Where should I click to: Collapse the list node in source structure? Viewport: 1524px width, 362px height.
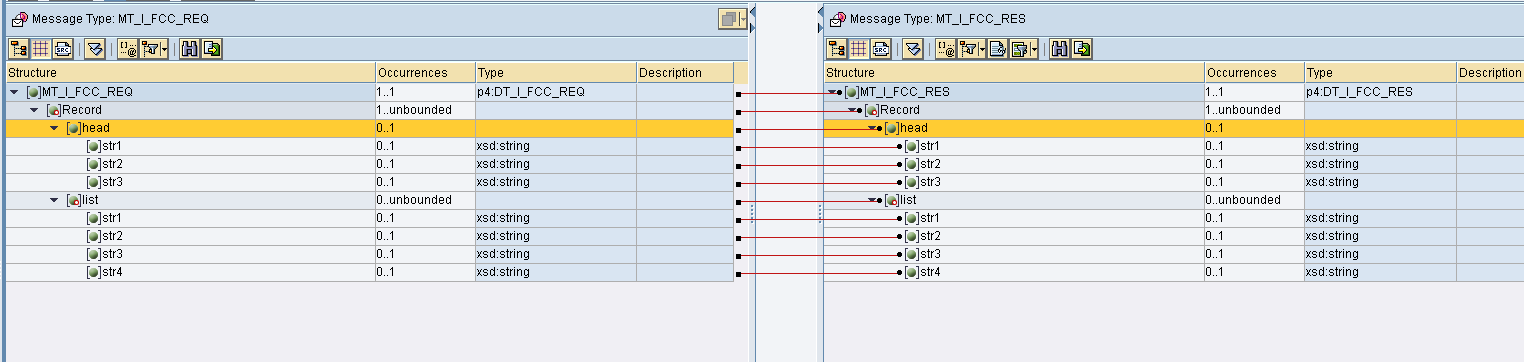point(55,200)
